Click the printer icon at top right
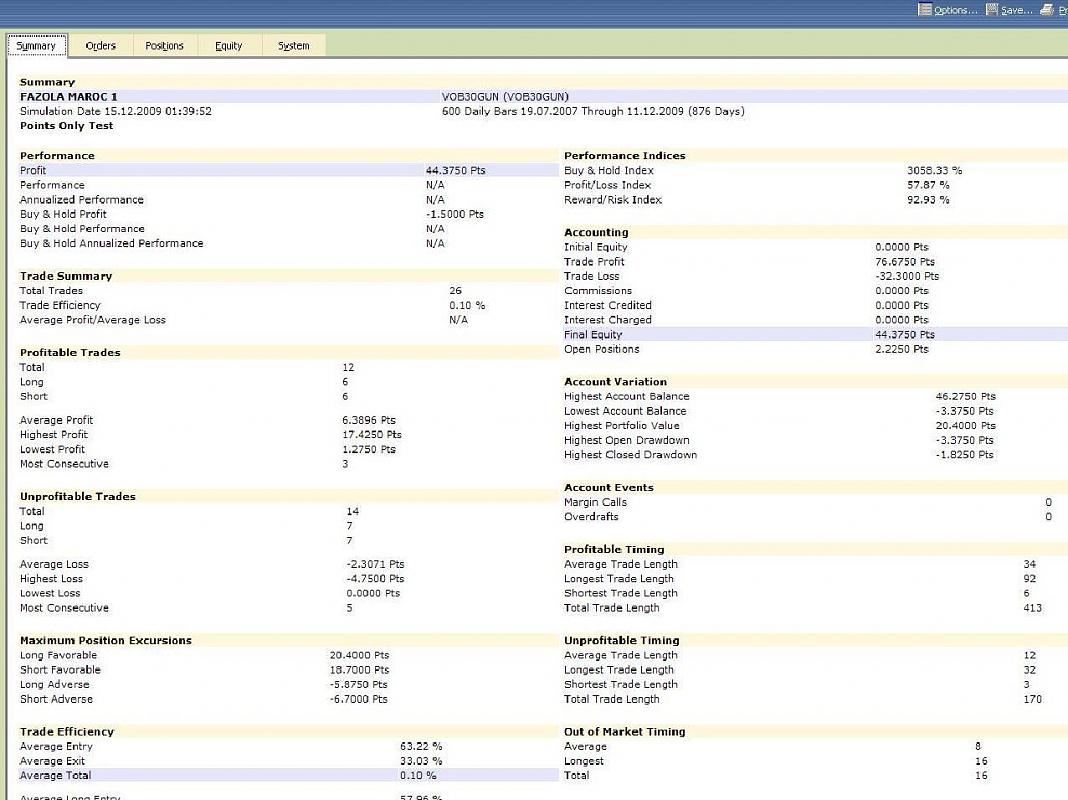Image resolution: width=1068 pixels, height=800 pixels. pyautogui.click(x=1047, y=10)
